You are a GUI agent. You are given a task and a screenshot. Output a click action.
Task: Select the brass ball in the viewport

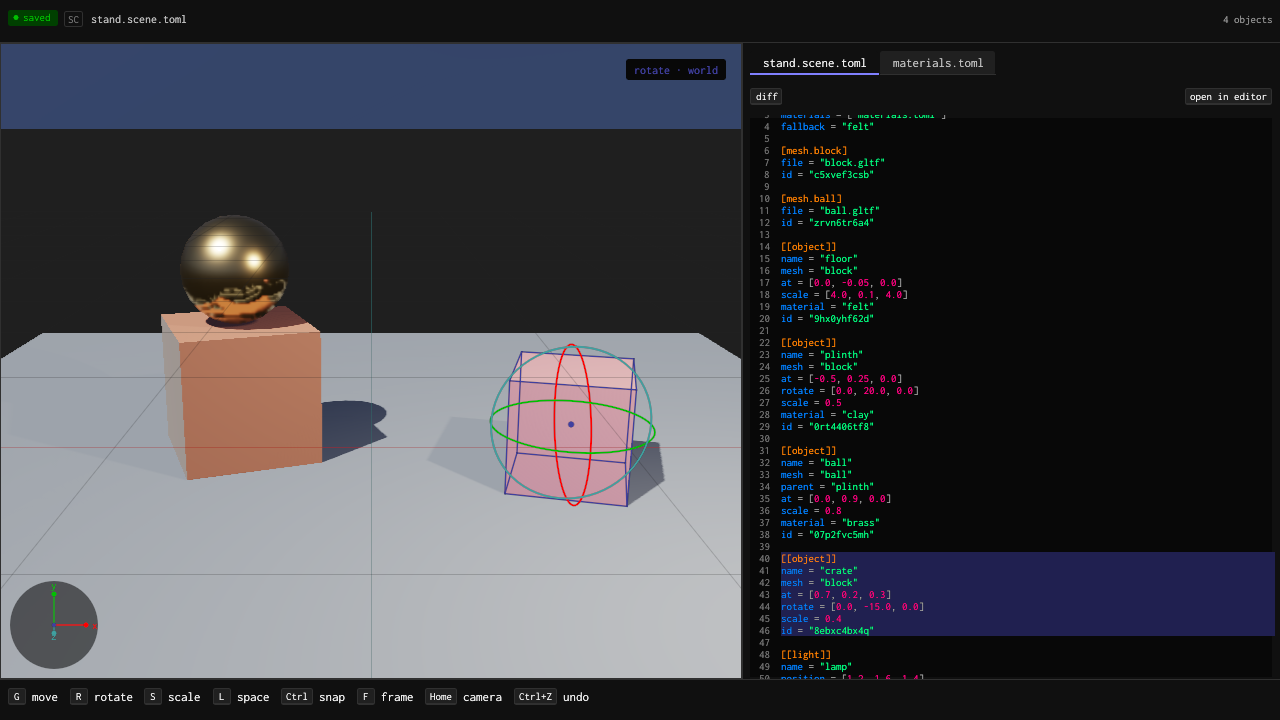(234, 270)
